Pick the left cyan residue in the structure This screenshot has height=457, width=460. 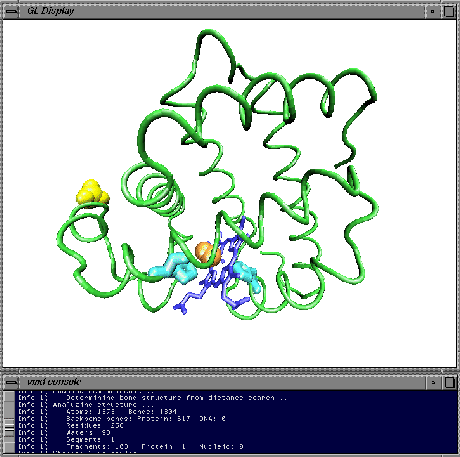pos(173,269)
